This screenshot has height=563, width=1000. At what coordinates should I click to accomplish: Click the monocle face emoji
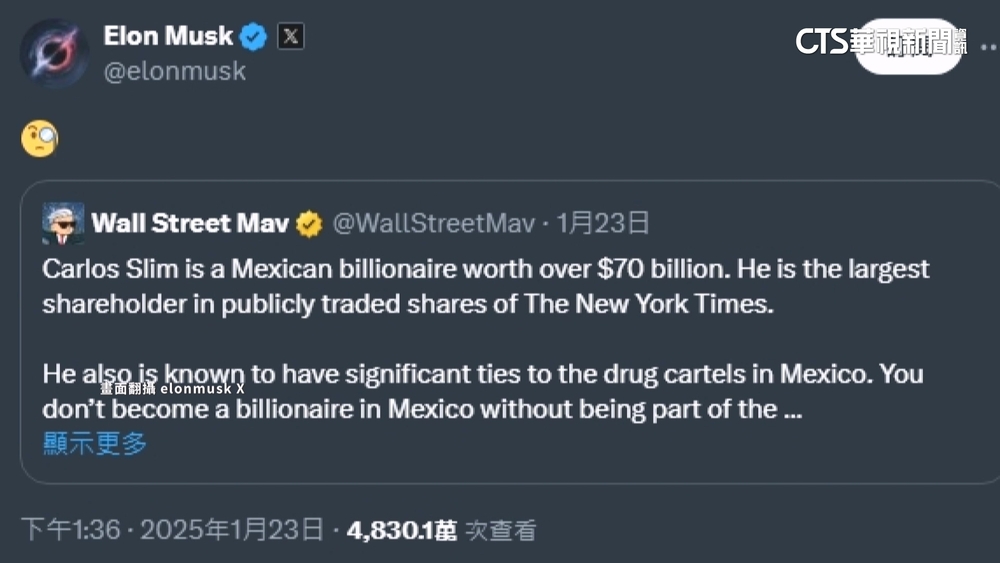(x=40, y=138)
